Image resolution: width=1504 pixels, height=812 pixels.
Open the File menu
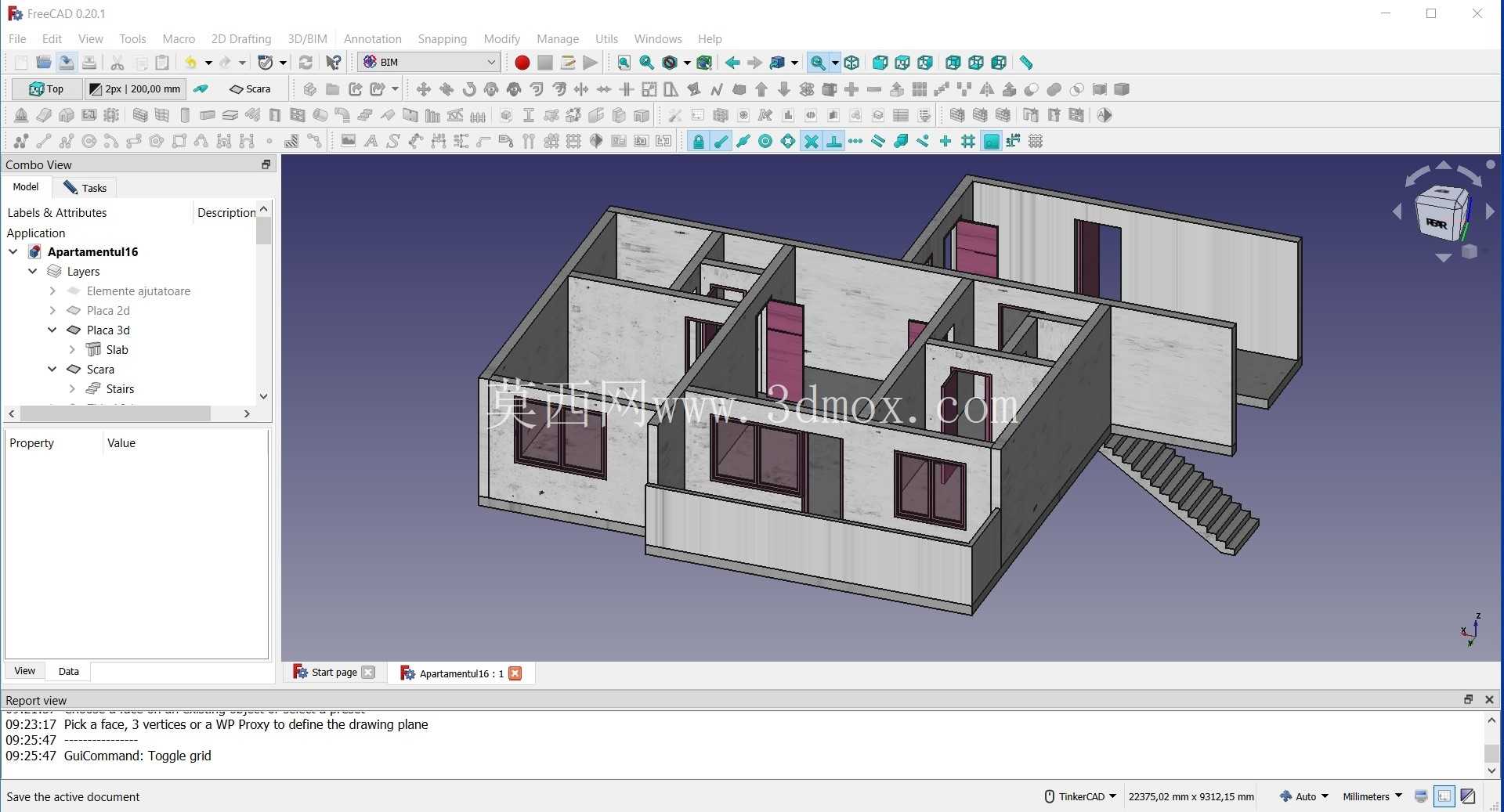tap(17, 38)
